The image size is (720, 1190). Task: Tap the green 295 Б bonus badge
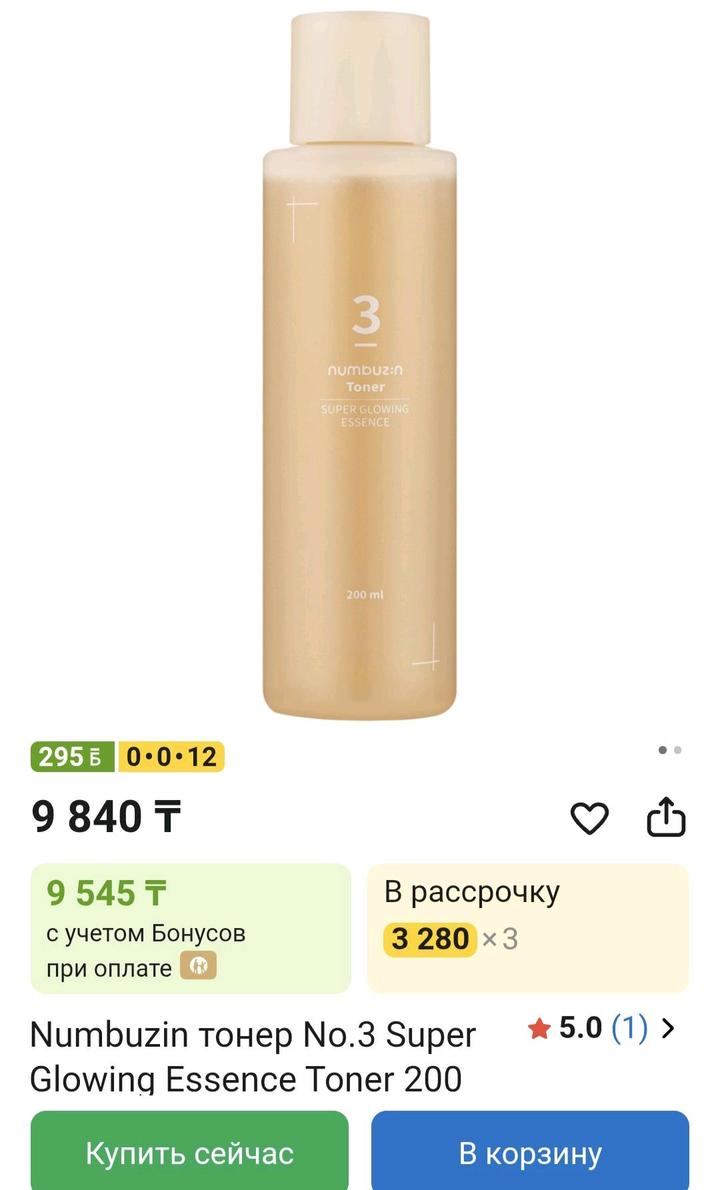coord(72,757)
